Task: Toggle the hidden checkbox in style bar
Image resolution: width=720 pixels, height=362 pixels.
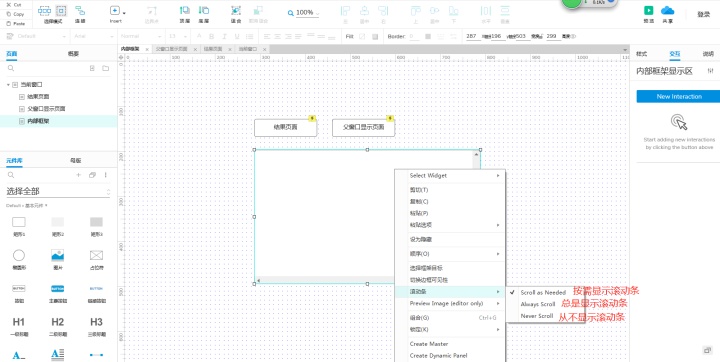Action: click(574, 37)
